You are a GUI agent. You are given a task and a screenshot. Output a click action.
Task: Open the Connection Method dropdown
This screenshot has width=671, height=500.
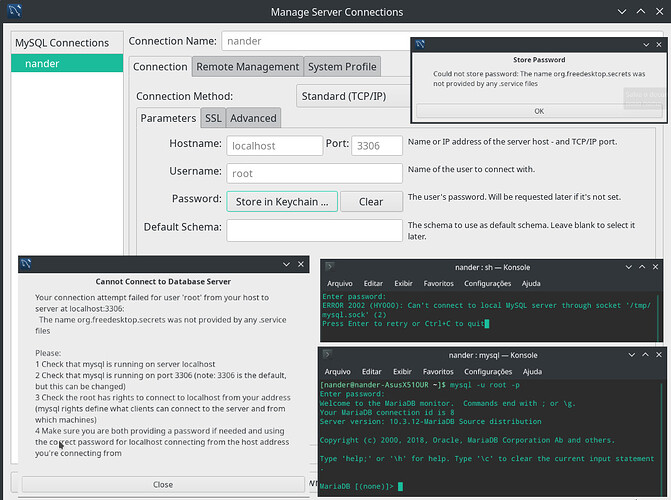(x=354, y=95)
